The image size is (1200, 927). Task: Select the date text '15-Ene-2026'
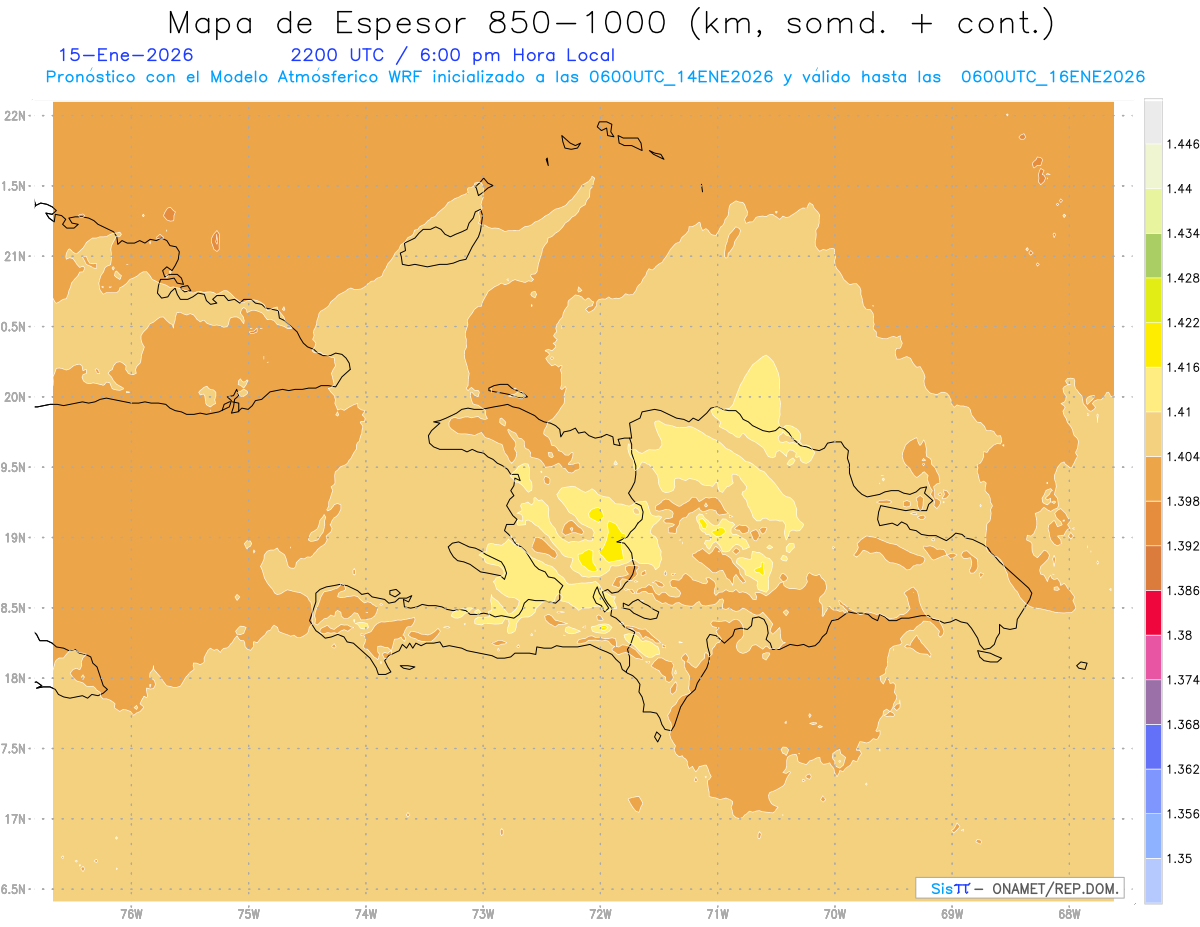126,56
